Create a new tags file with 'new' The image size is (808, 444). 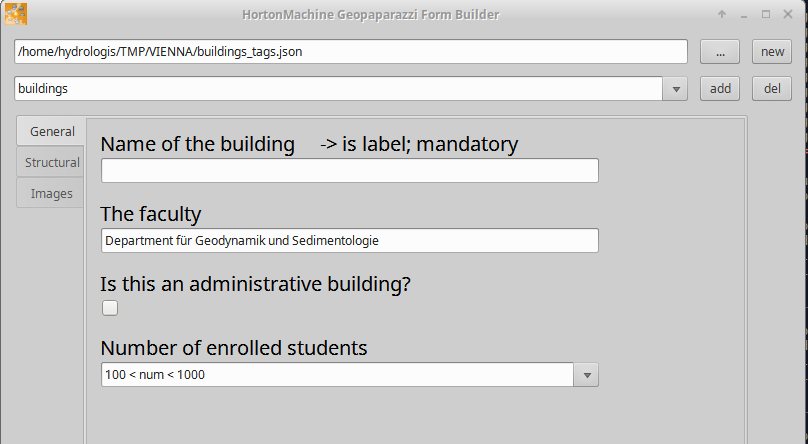(772, 52)
